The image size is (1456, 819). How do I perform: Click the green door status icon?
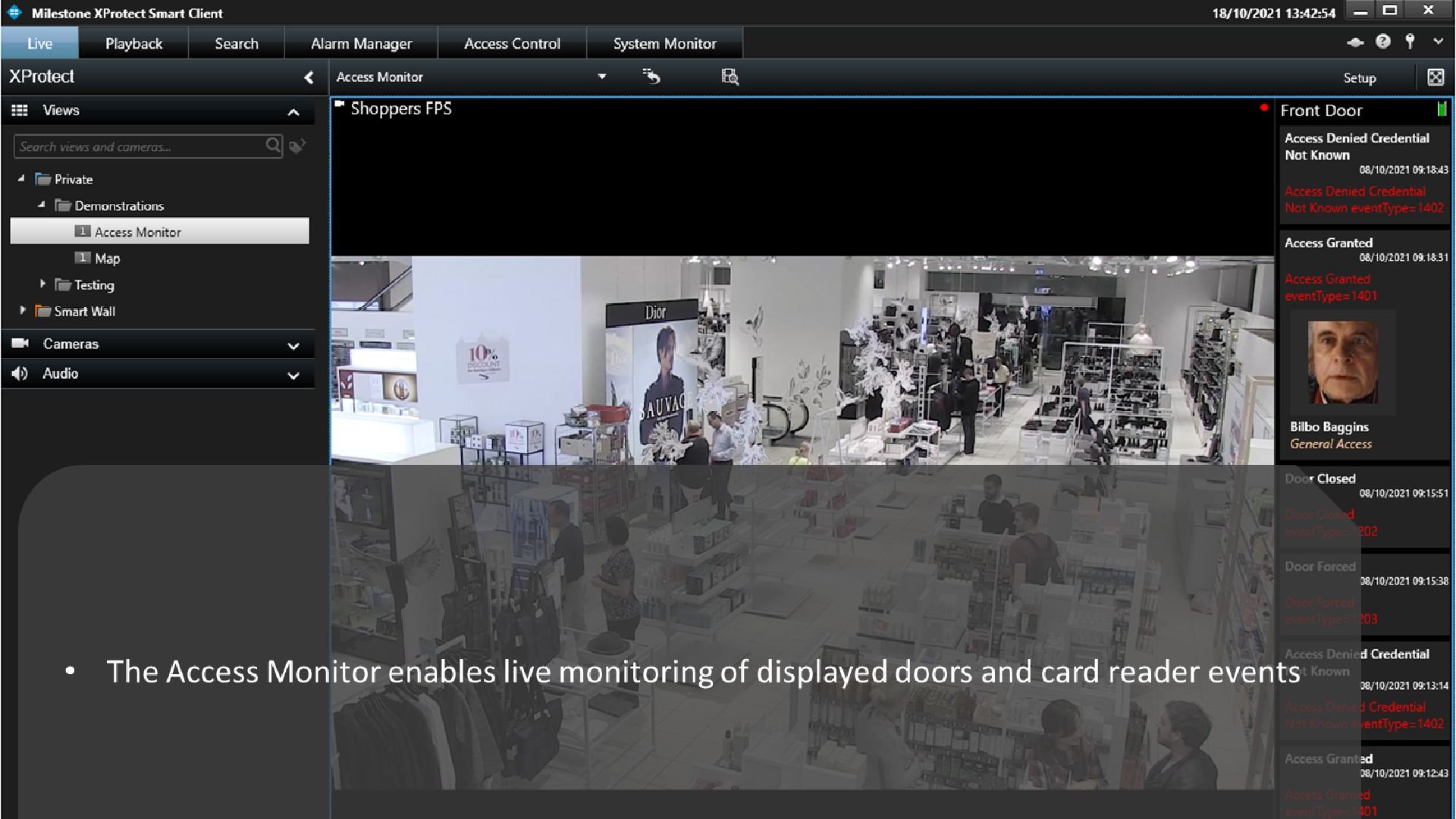pos(1442,109)
